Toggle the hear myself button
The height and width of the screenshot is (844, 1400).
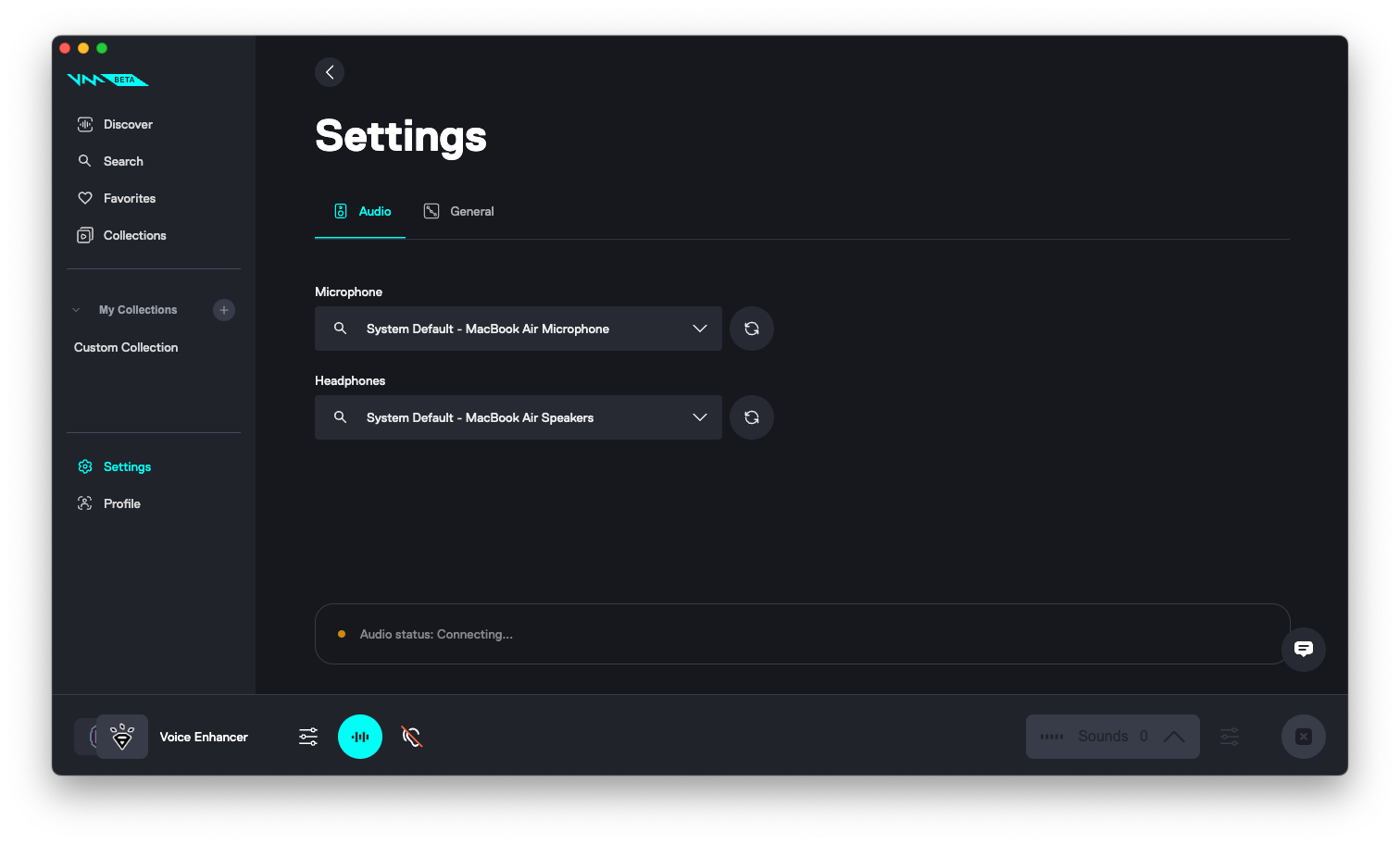tap(412, 737)
